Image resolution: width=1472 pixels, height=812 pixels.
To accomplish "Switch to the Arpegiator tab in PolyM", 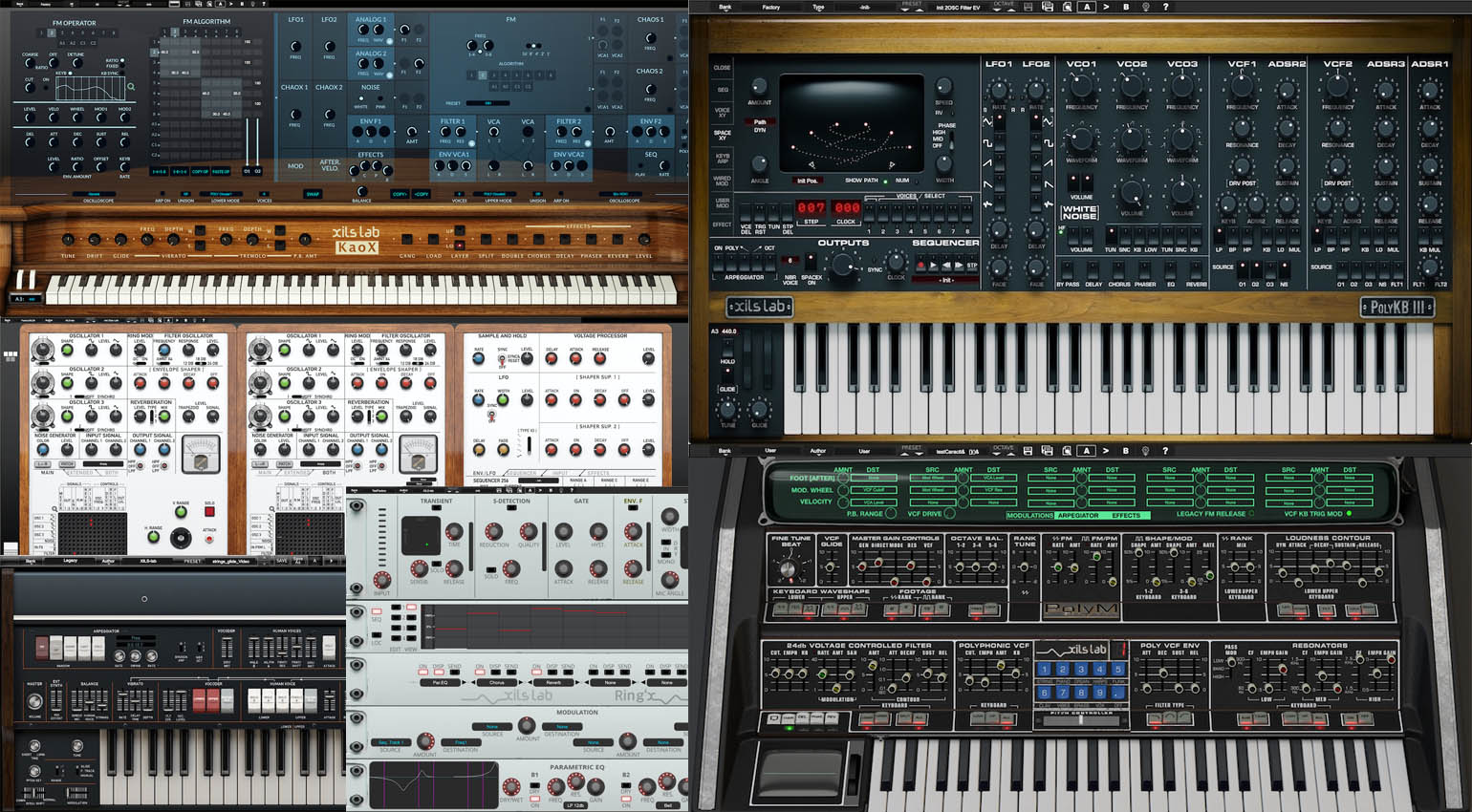I will 1077,515.
